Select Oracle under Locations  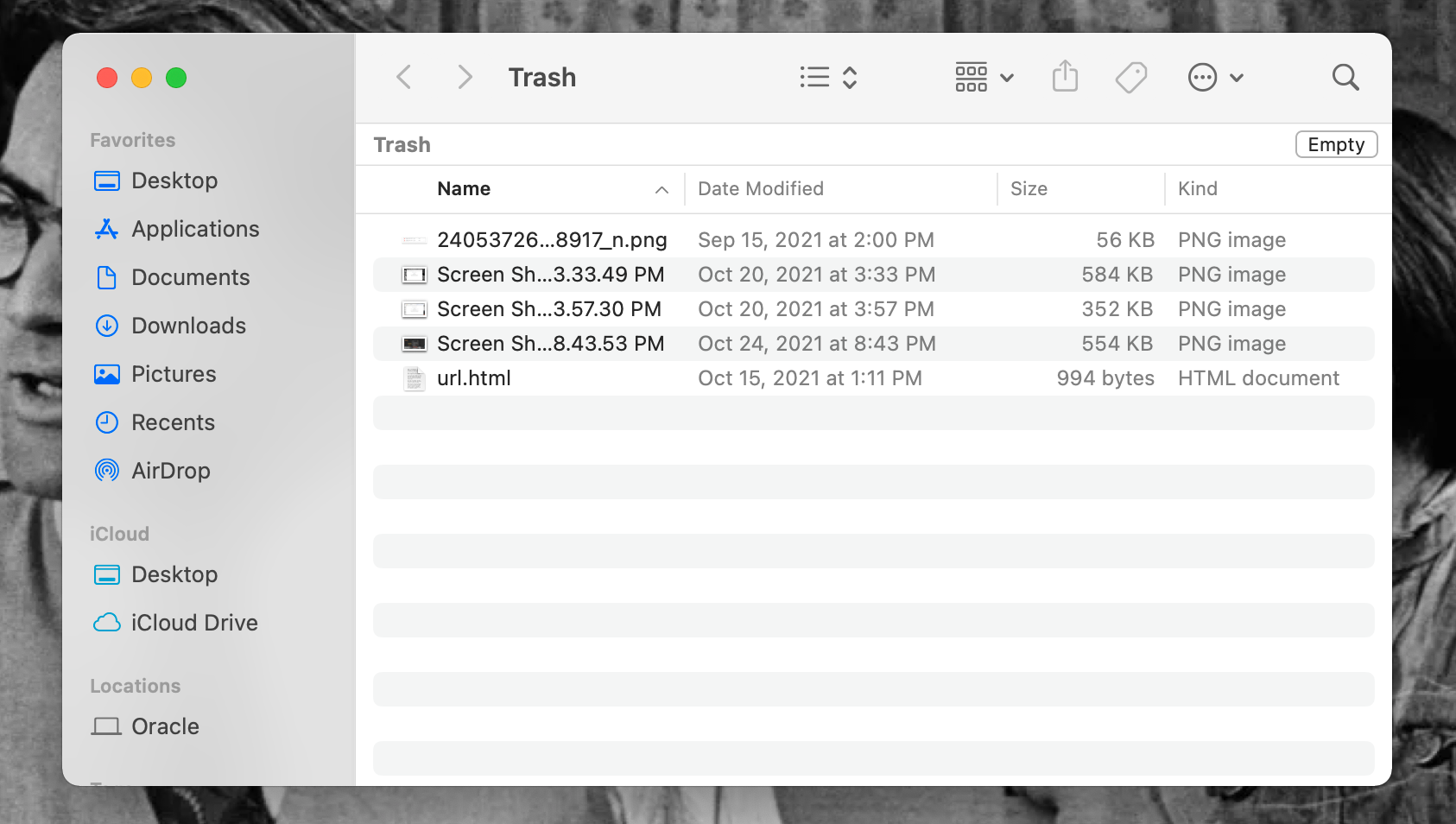pos(165,726)
